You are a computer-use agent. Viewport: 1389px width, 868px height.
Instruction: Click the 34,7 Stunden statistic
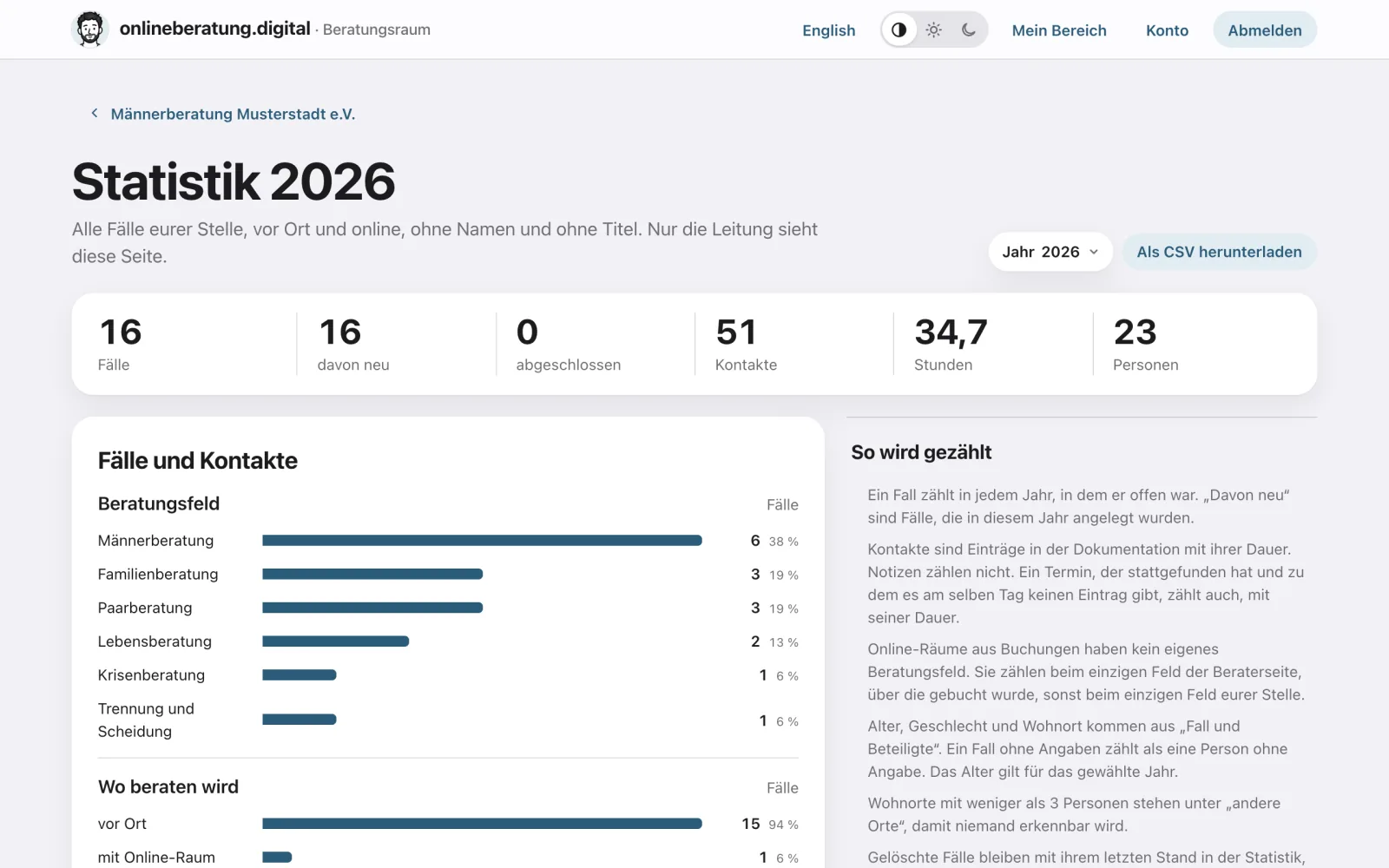[x=951, y=344]
